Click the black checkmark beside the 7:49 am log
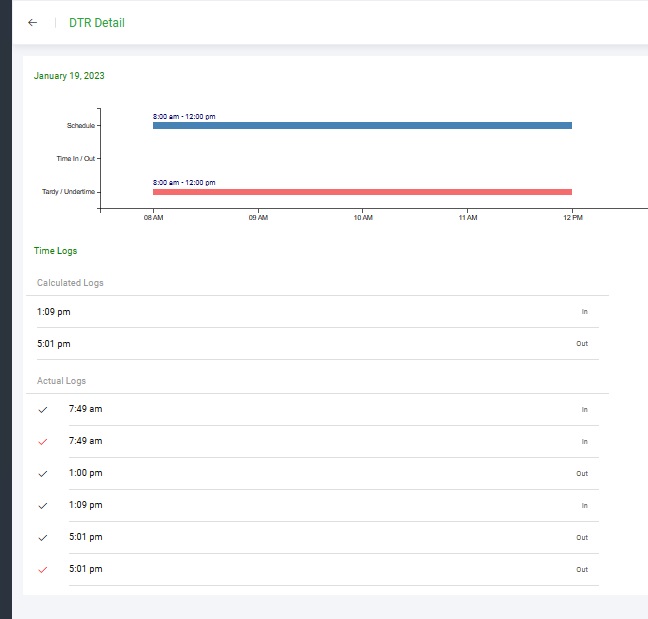Screen dimensions: 648x619 click(42, 409)
